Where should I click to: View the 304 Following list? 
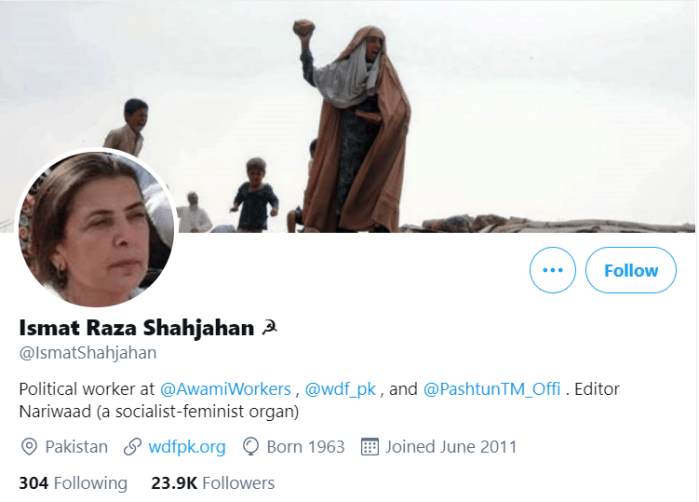pyautogui.click(x=73, y=483)
